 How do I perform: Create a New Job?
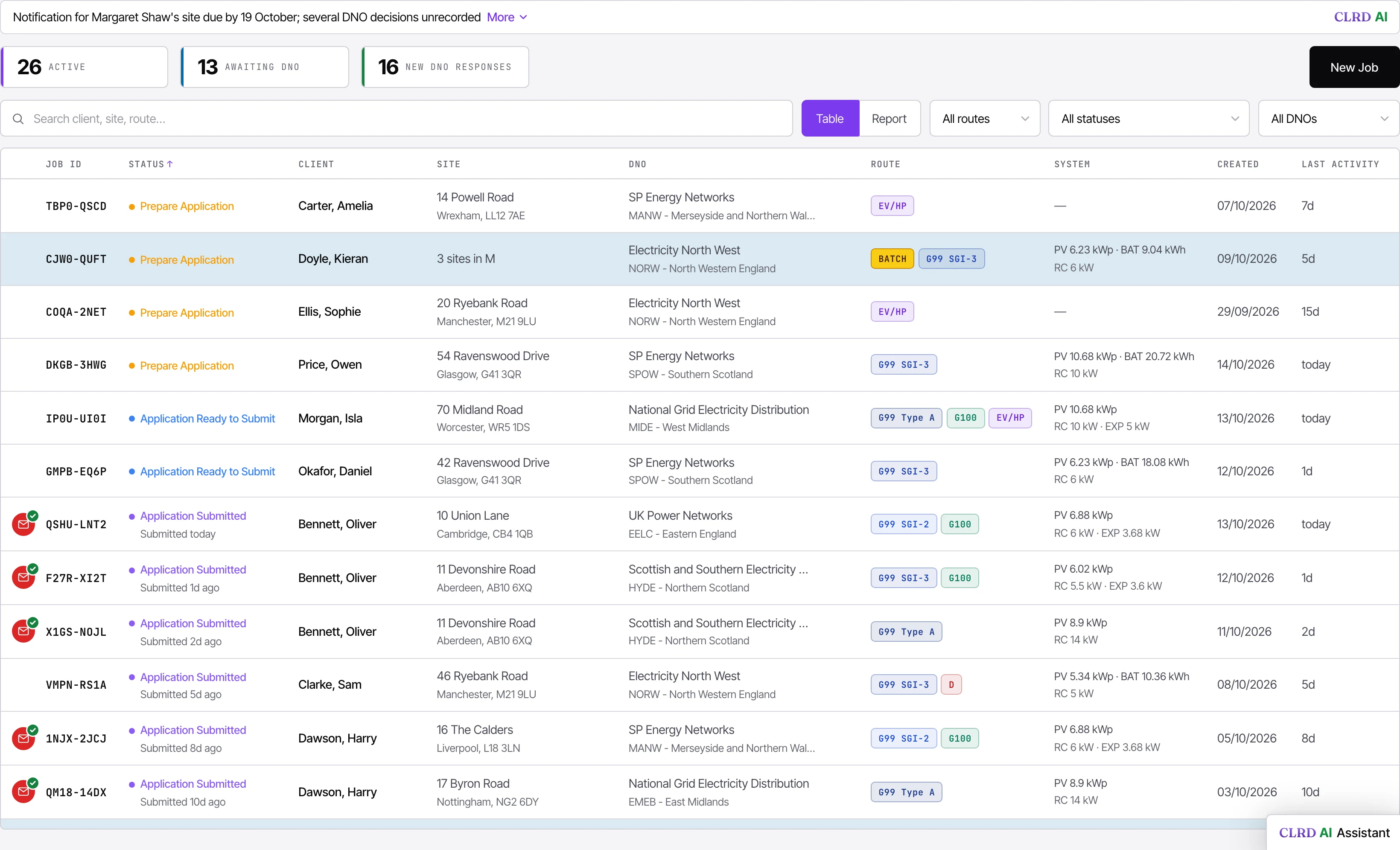click(x=1354, y=67)
